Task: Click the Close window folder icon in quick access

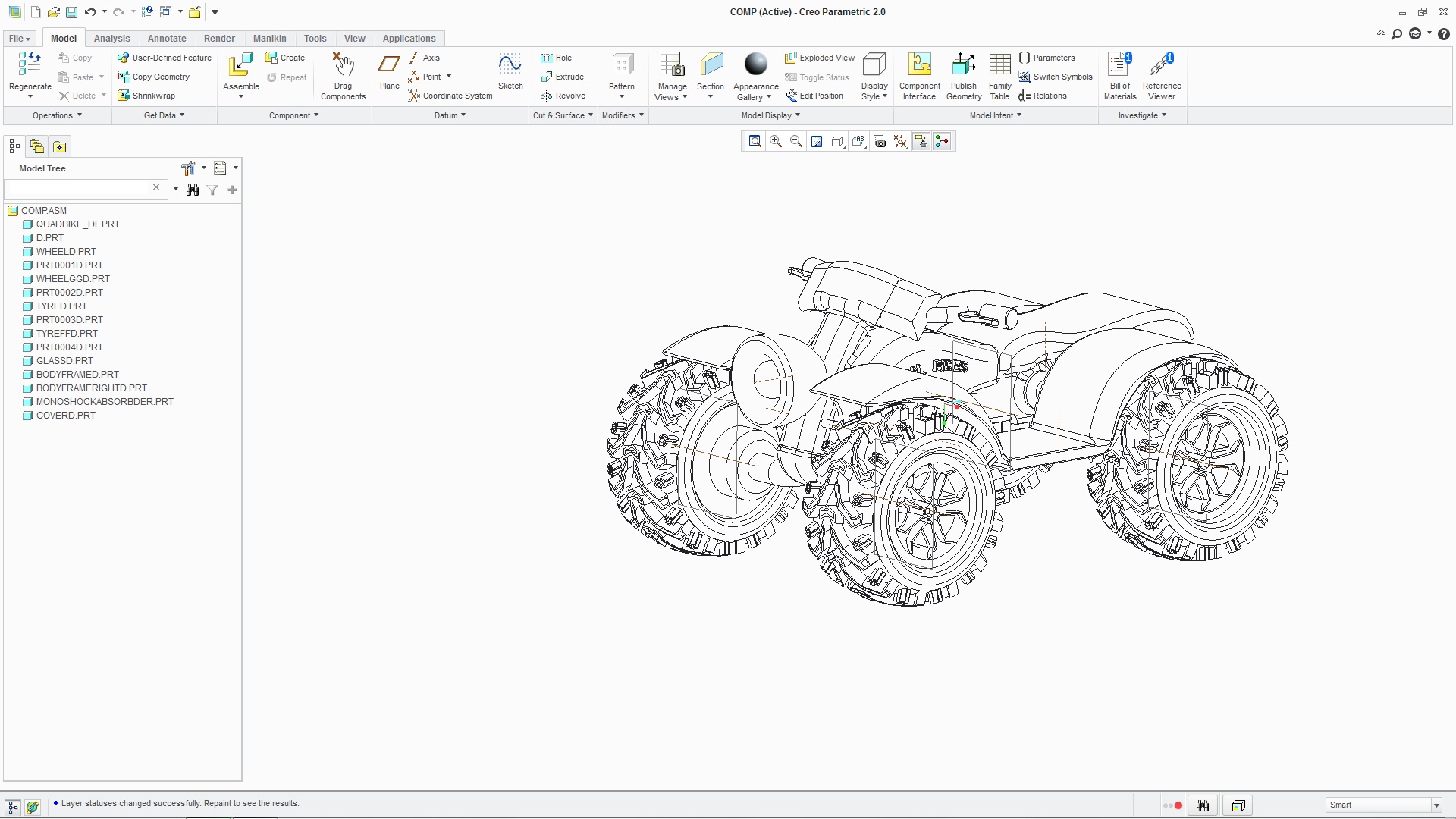Action: point(195,12)
